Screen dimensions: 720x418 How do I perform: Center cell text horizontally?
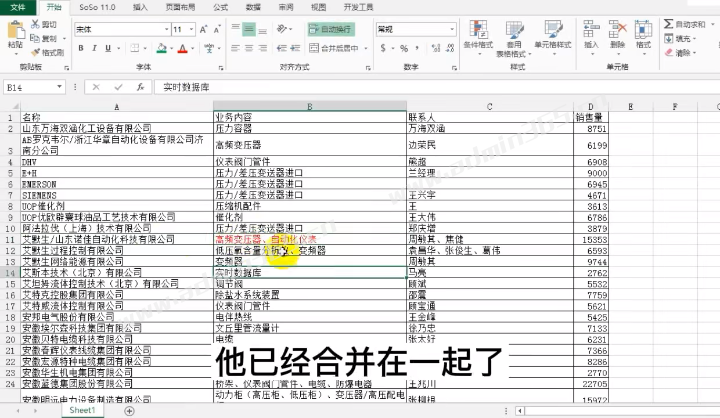[249, 48]
